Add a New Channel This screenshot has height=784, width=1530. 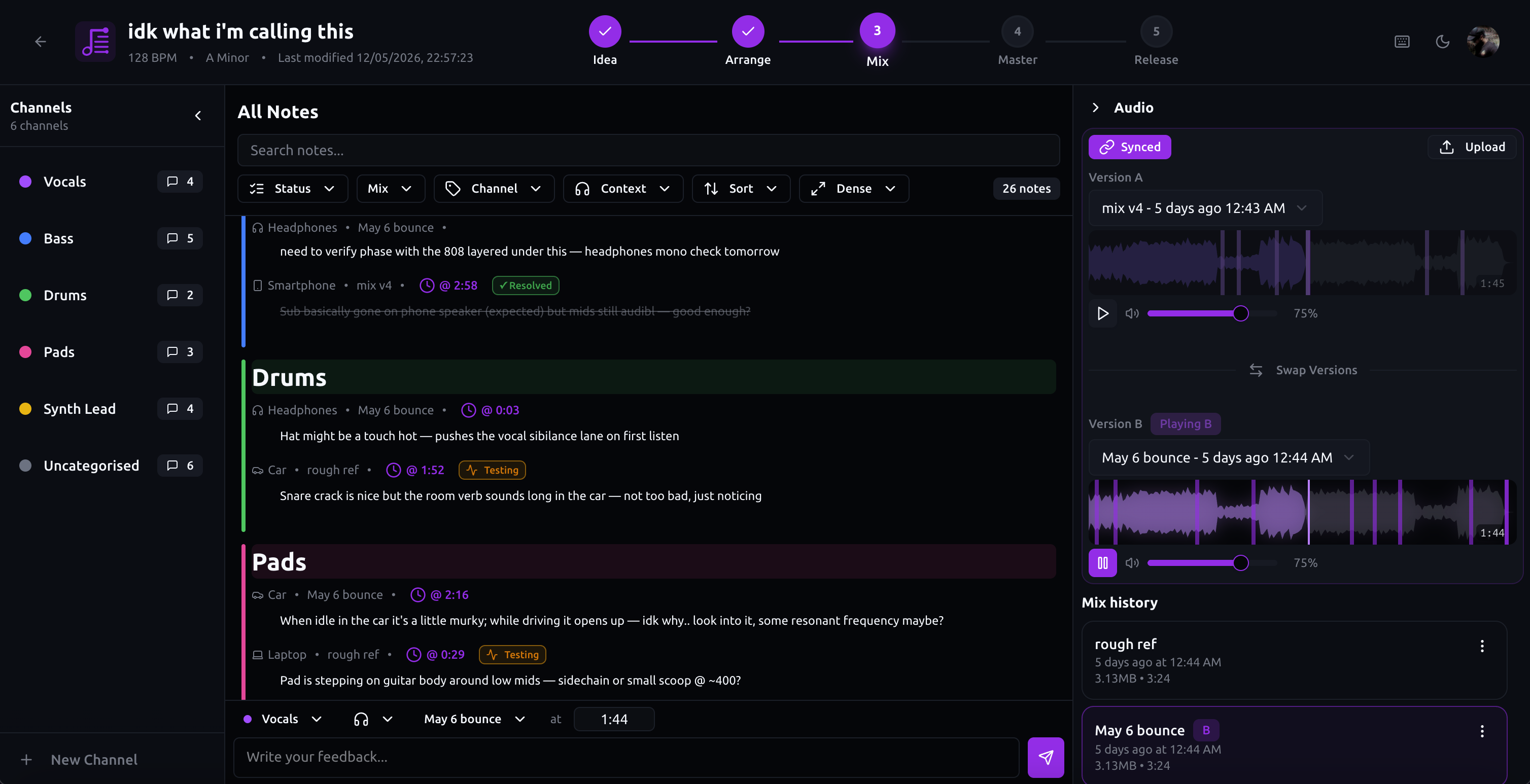coord(79,760)
